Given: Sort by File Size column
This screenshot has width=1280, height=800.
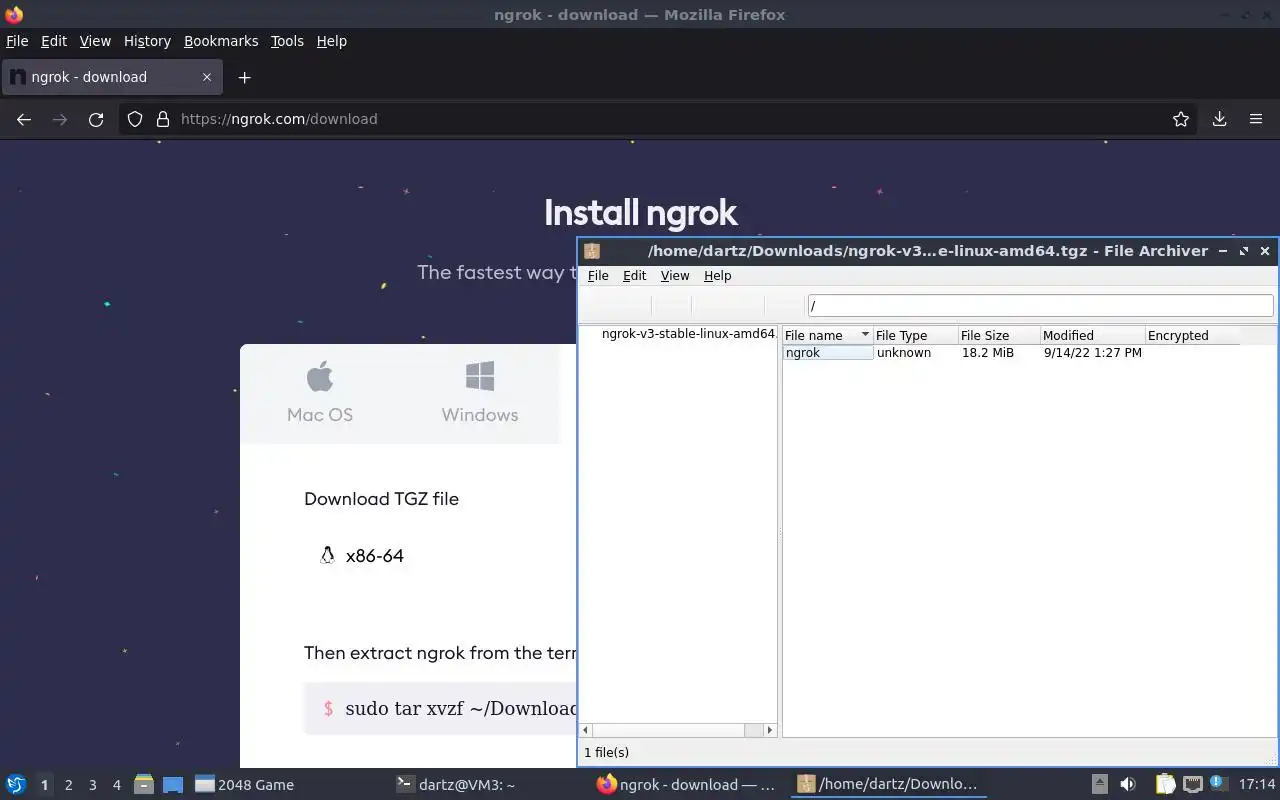Looking at the screenshot, I should pyautogui.click(x=998, y=335).
